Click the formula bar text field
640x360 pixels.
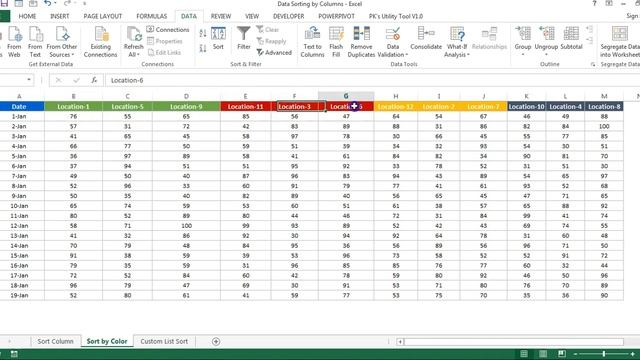pos(372,80)
